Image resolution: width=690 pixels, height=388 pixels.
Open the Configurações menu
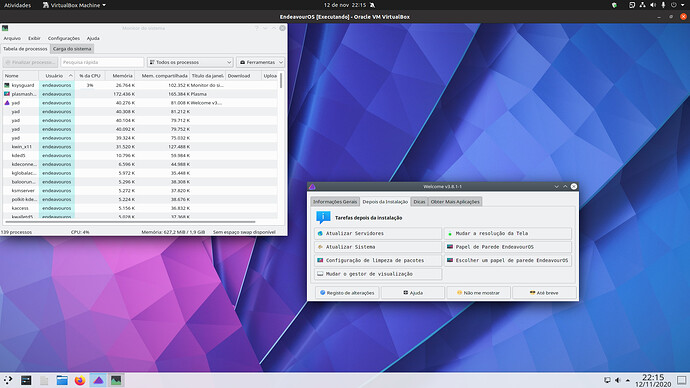click(64, 38)
